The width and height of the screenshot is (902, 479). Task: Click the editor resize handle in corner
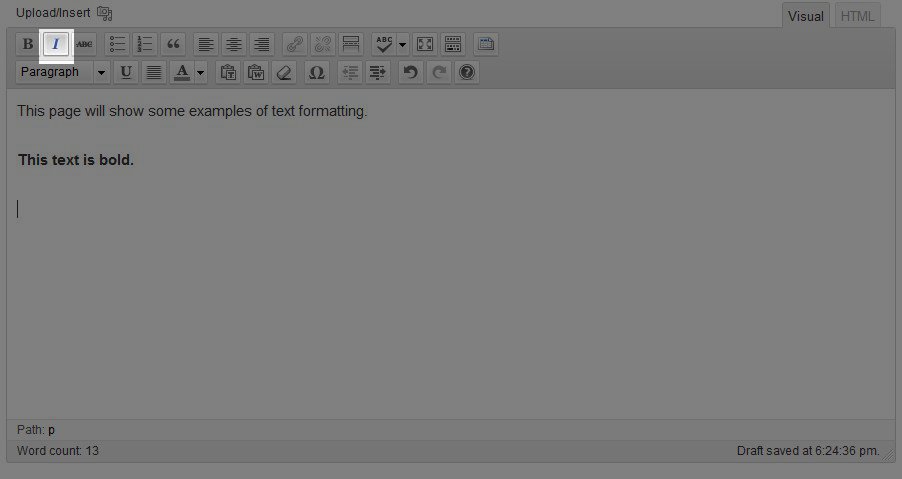(x=889, y=455)
